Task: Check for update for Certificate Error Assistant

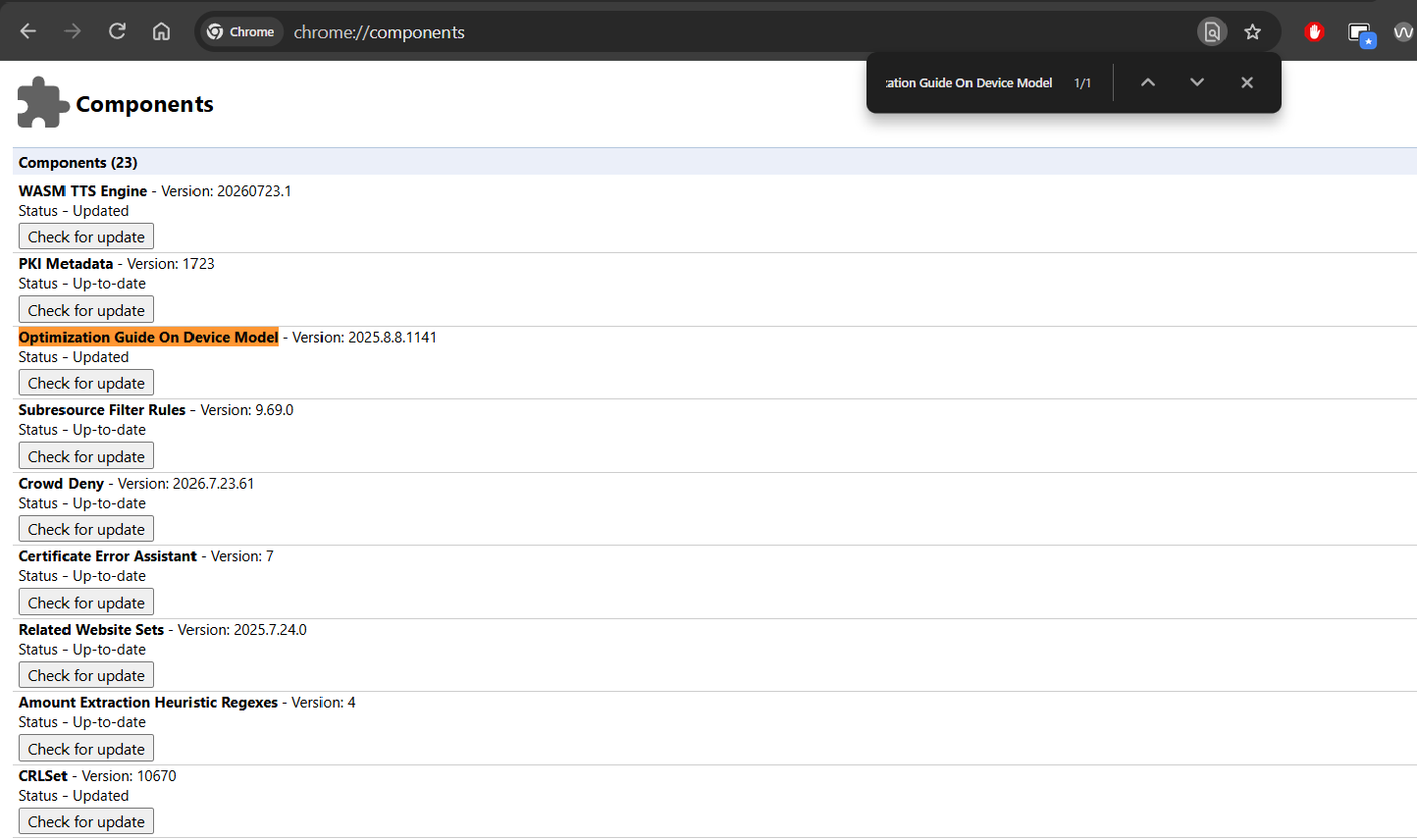Action: point(86,603)
